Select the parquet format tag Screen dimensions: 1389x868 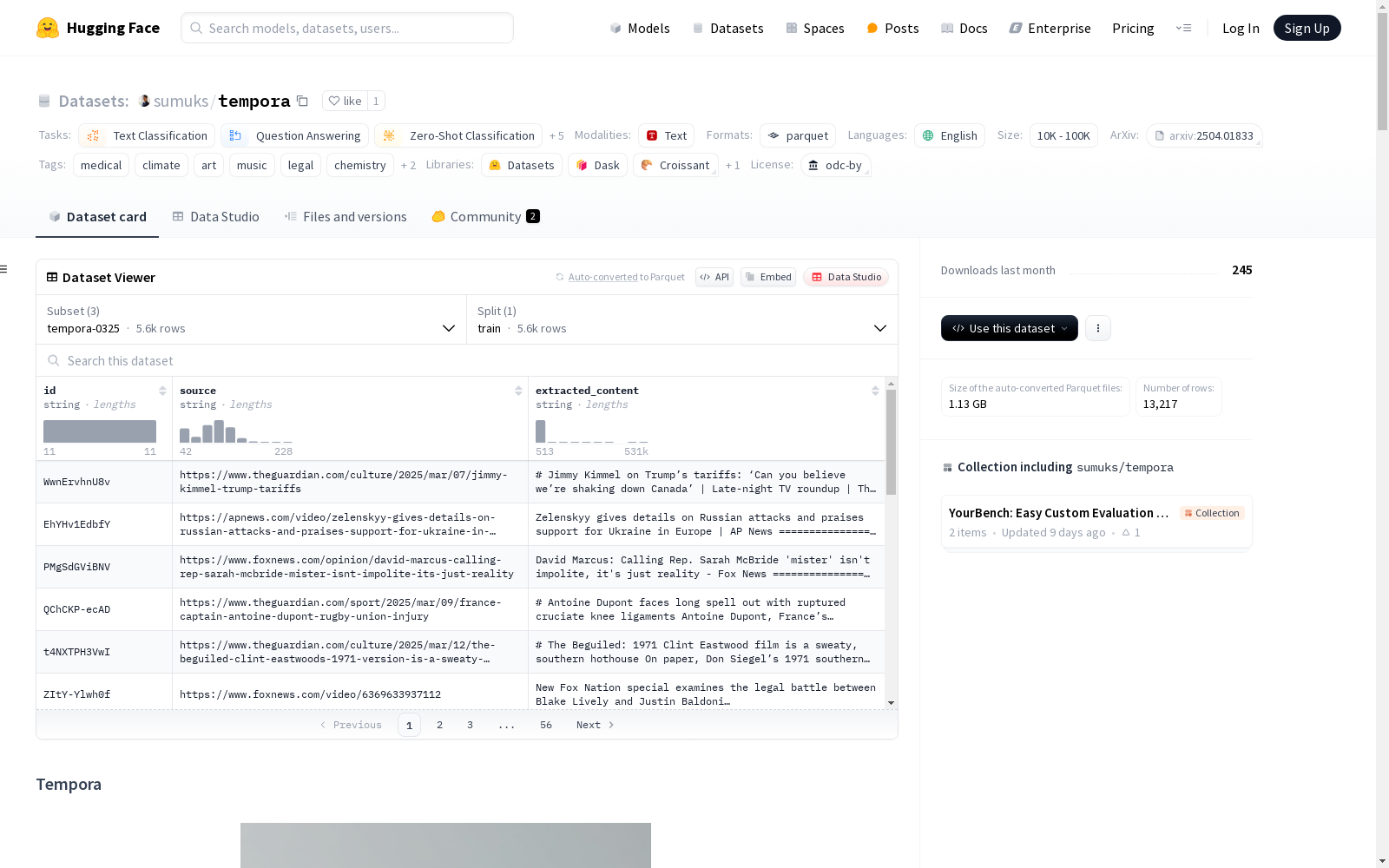(798, 135)
